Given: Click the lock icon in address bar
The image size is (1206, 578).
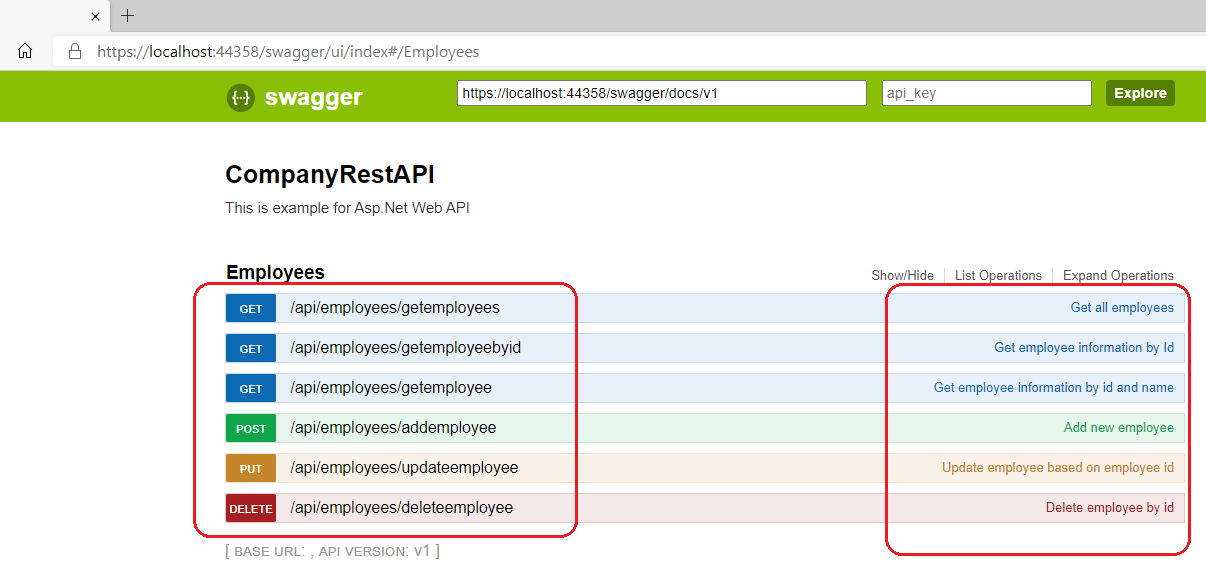Looking at the screenshot, I should click(74, 52).
